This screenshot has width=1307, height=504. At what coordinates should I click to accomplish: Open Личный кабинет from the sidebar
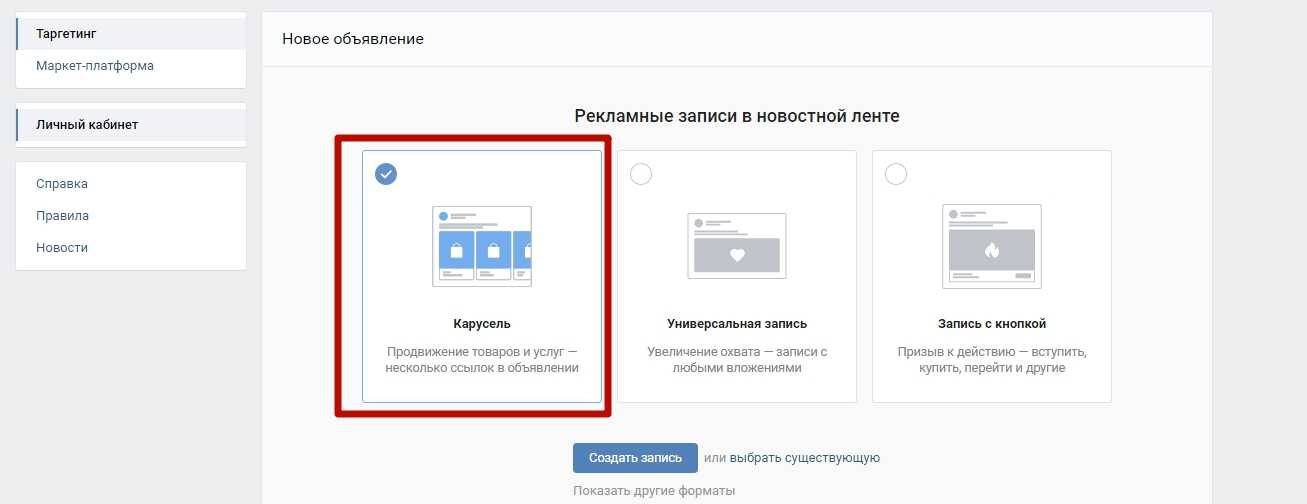tap(87, 125)
